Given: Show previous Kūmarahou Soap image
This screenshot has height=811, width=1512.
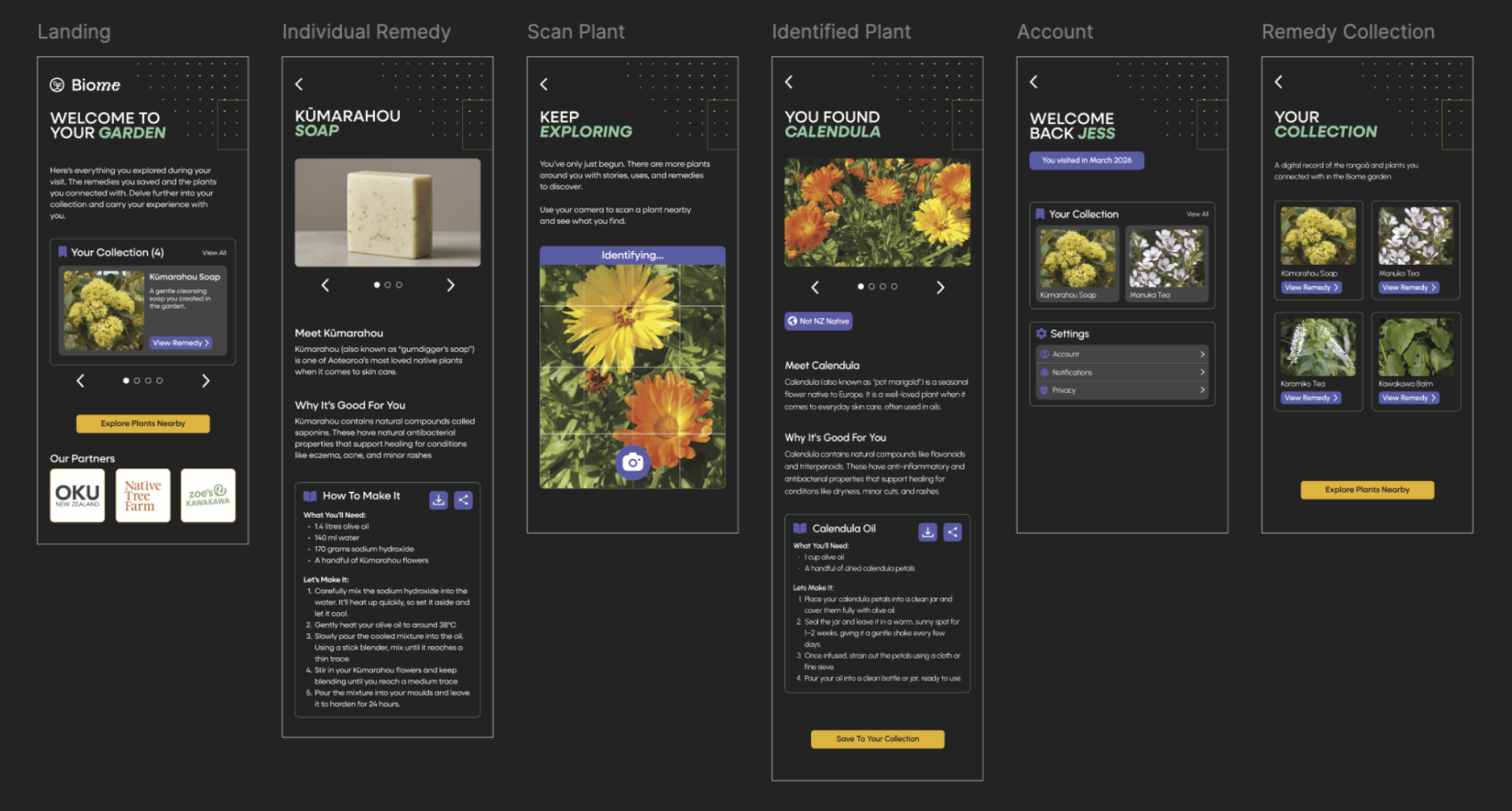Looking at the screenshot, I should [x=325, y=285].
